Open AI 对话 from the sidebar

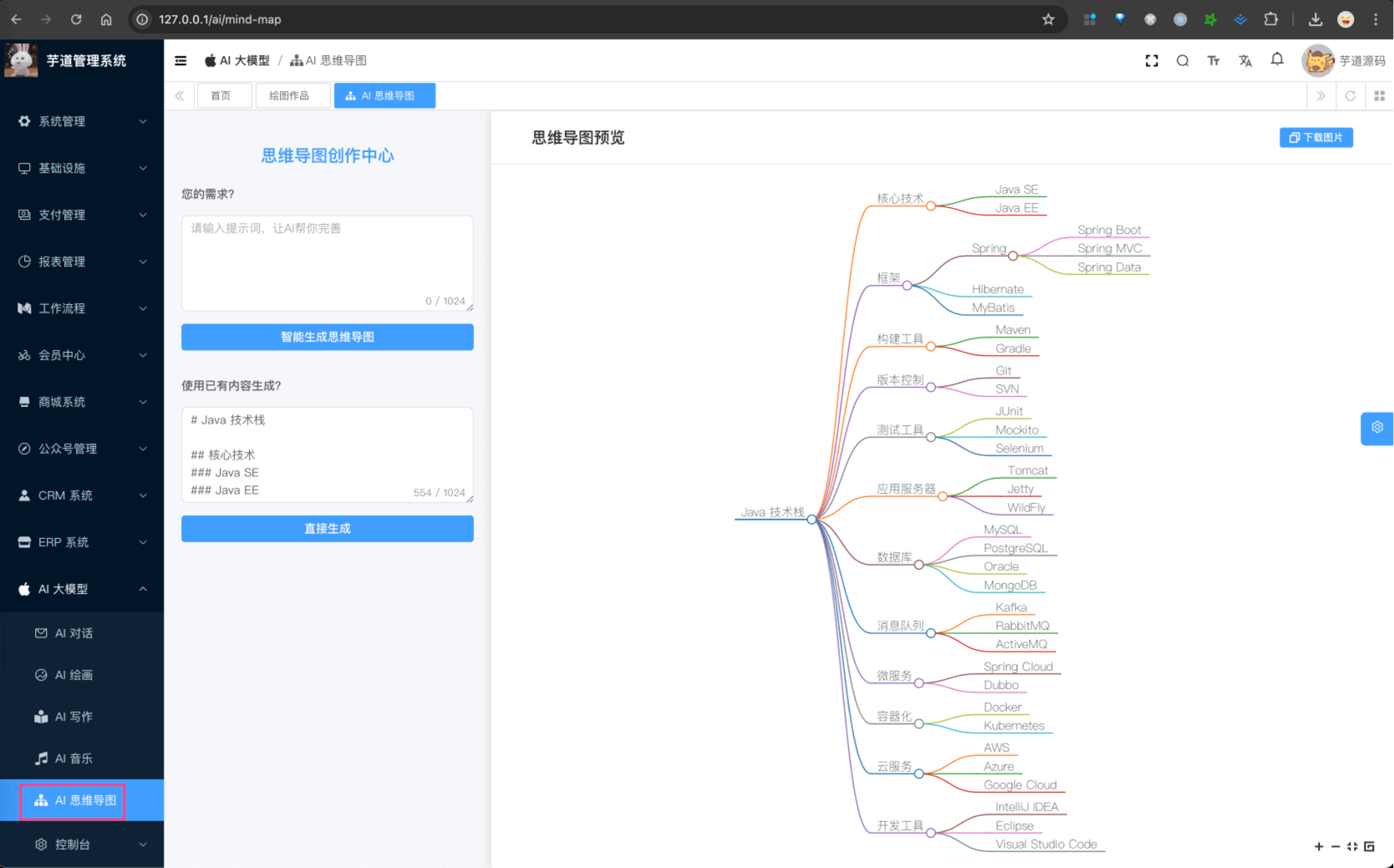pos(74,632)
